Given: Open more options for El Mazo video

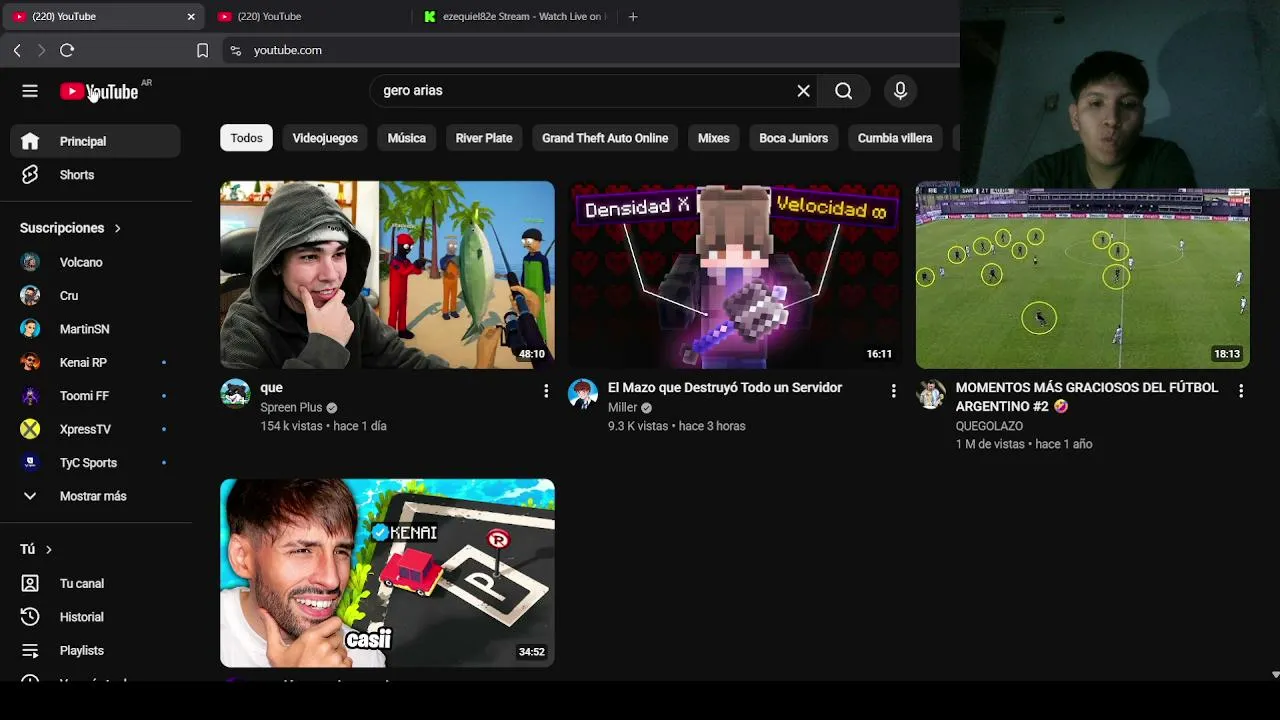Looking at the screenshot, I should [x=894, y=391].
